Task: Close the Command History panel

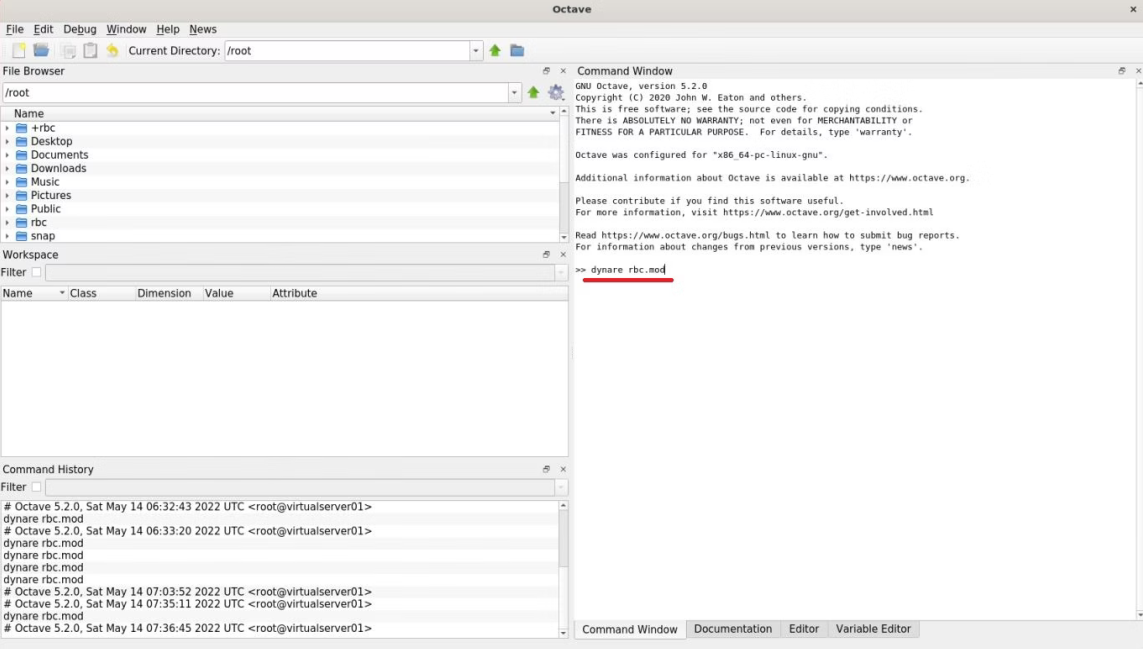Action: click(x=563, y=469)
